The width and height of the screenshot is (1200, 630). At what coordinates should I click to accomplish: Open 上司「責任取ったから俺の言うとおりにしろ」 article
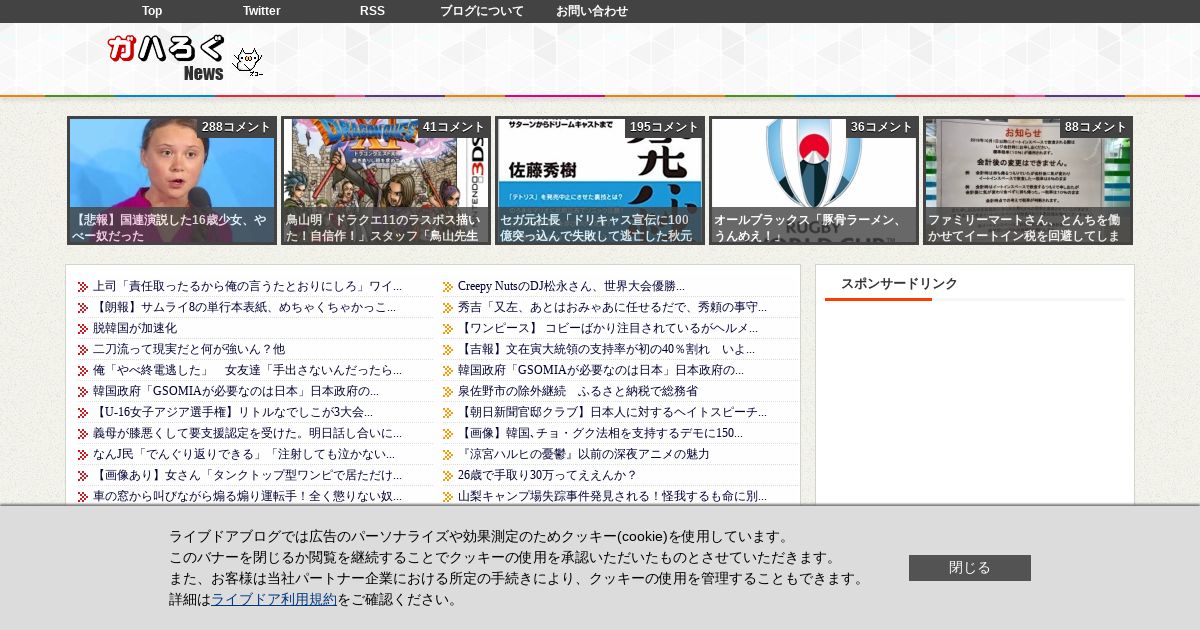[x=247, y=286]
